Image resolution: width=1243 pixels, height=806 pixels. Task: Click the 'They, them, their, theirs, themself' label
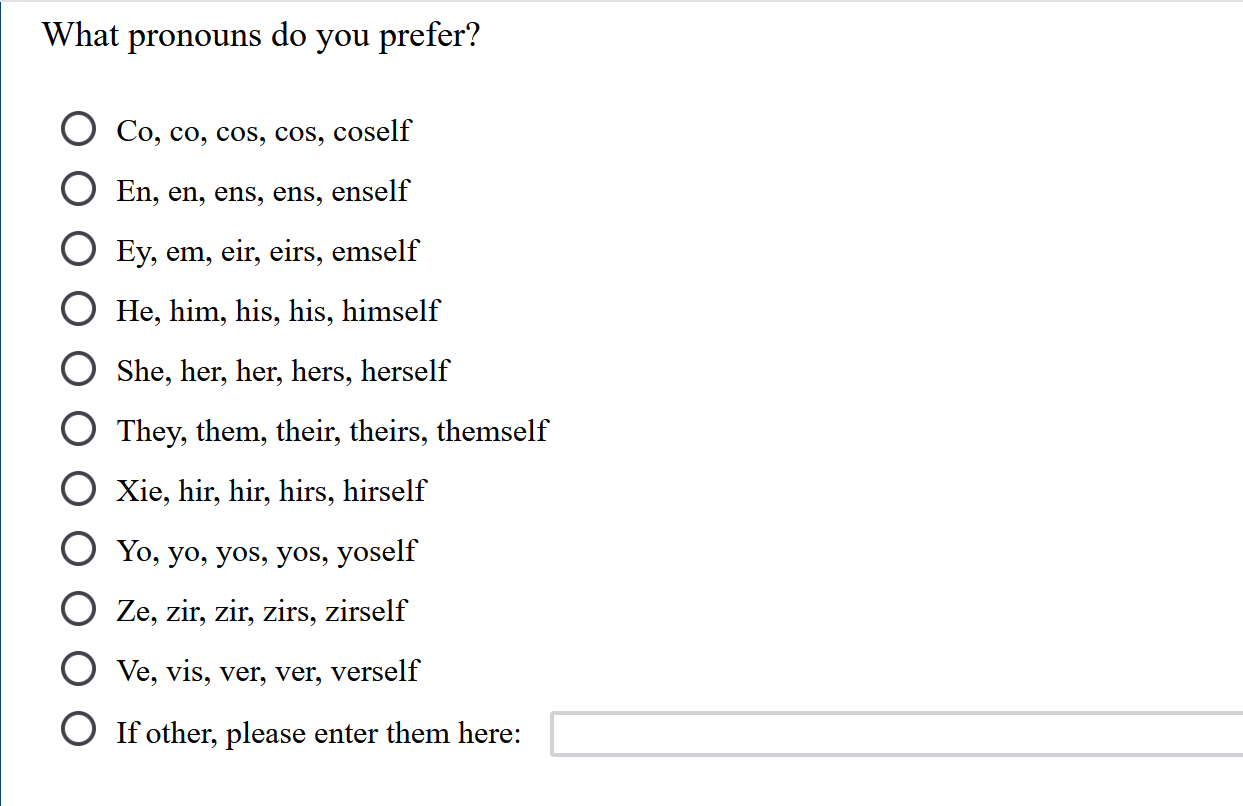[x=332, y=431]
